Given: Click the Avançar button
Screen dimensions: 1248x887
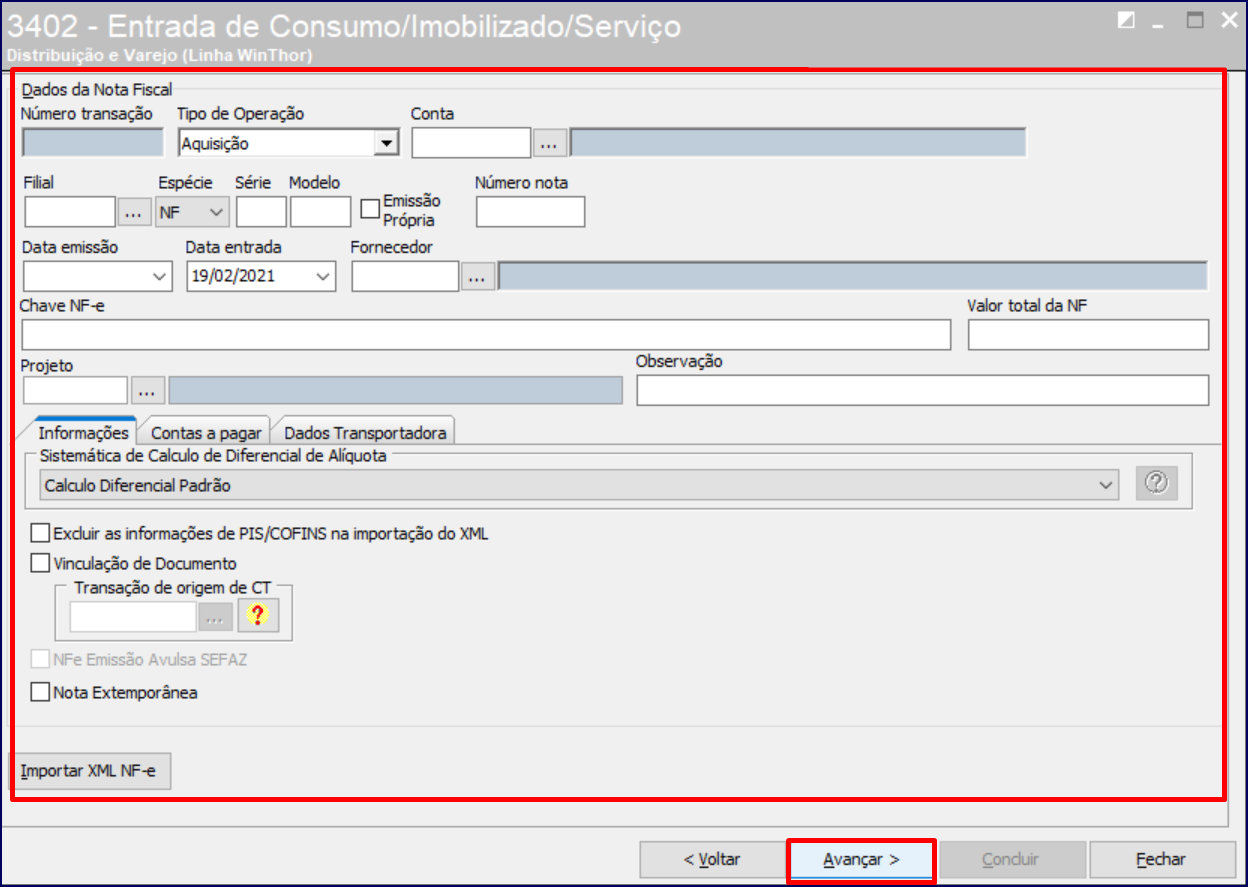Looking at the screenshot, I should click(x=862, y=860).
